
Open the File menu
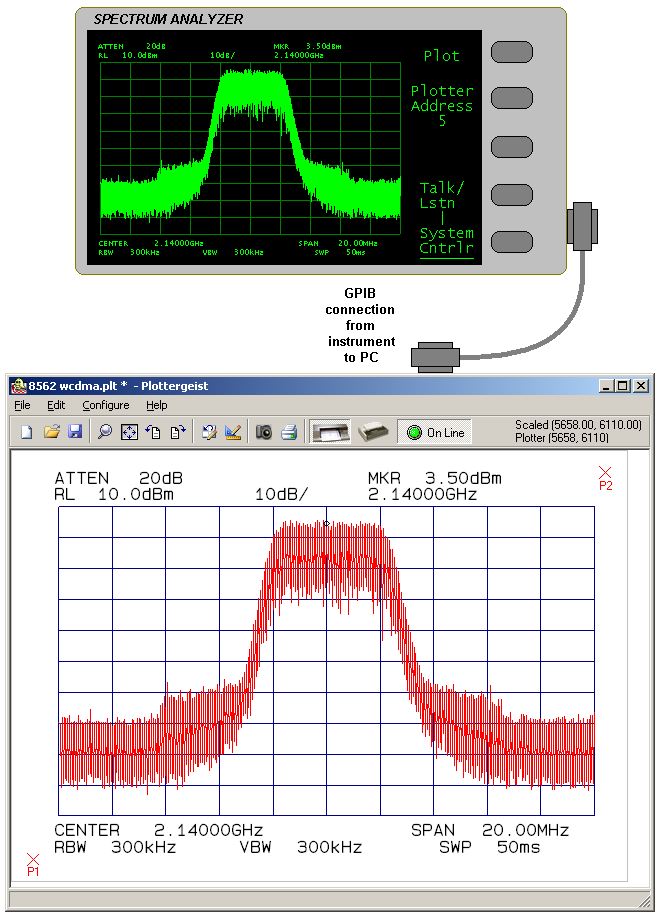[x=22, y=405]
